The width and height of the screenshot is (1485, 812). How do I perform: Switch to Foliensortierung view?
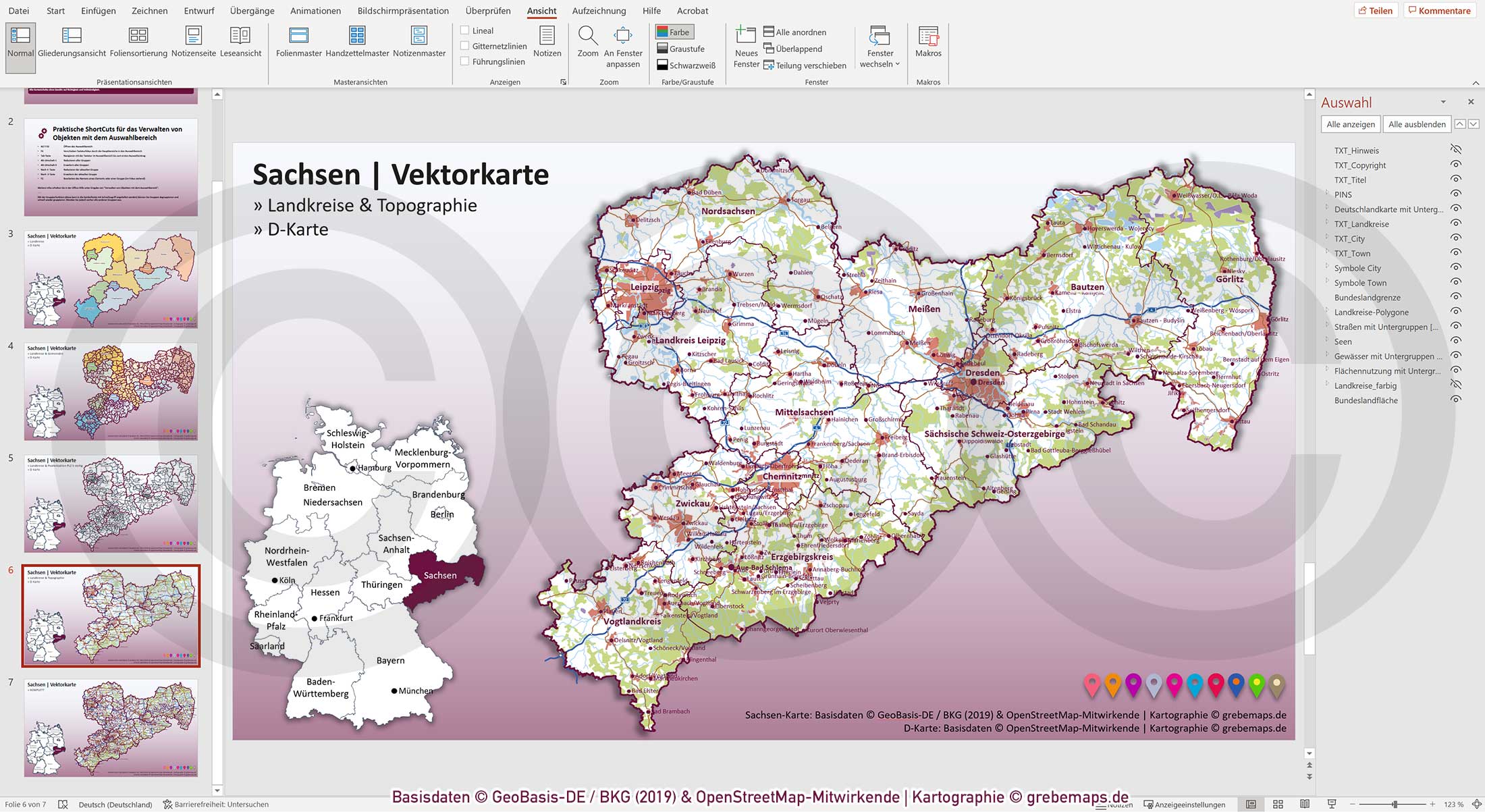pos(138,43)
